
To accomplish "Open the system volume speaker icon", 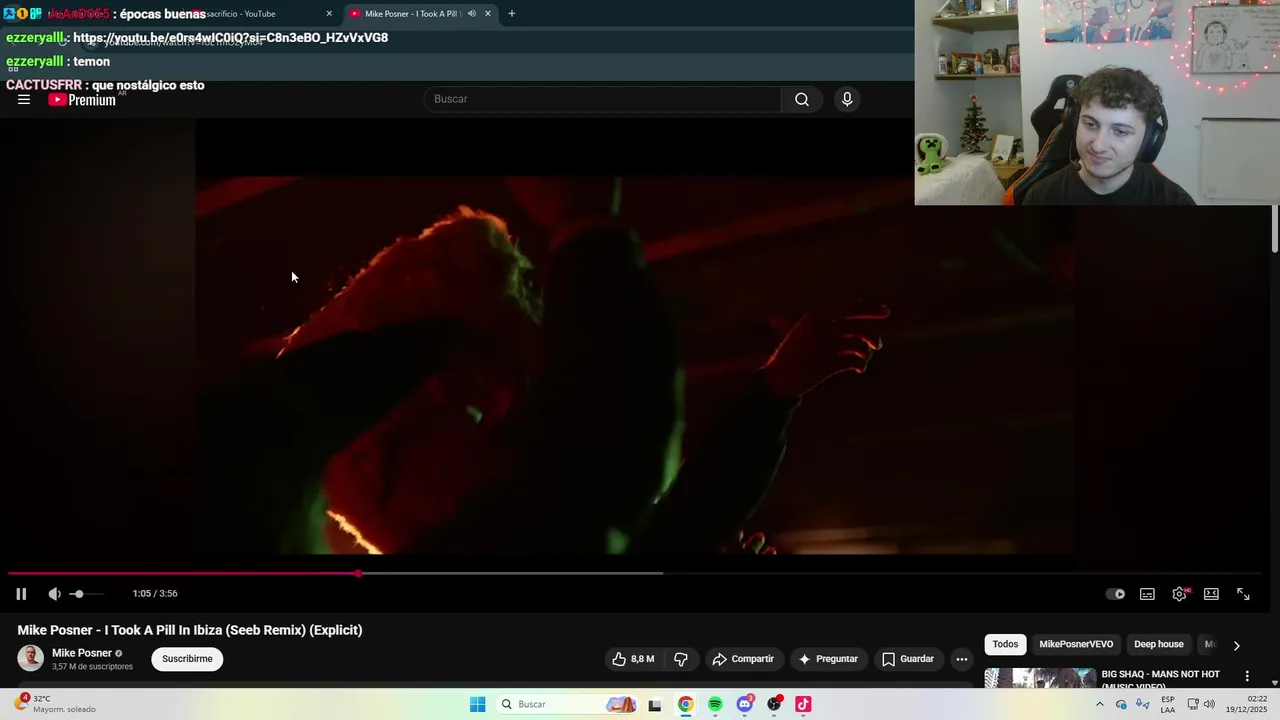I will pyautogui.click(x=1209, y=704).
